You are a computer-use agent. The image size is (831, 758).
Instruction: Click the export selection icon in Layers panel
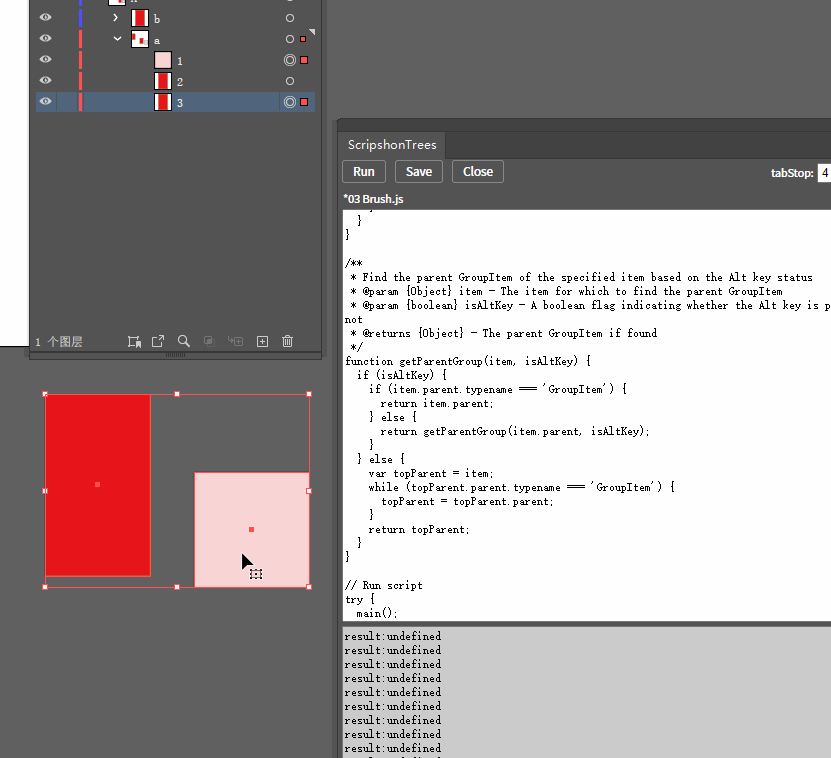point(158,341)
